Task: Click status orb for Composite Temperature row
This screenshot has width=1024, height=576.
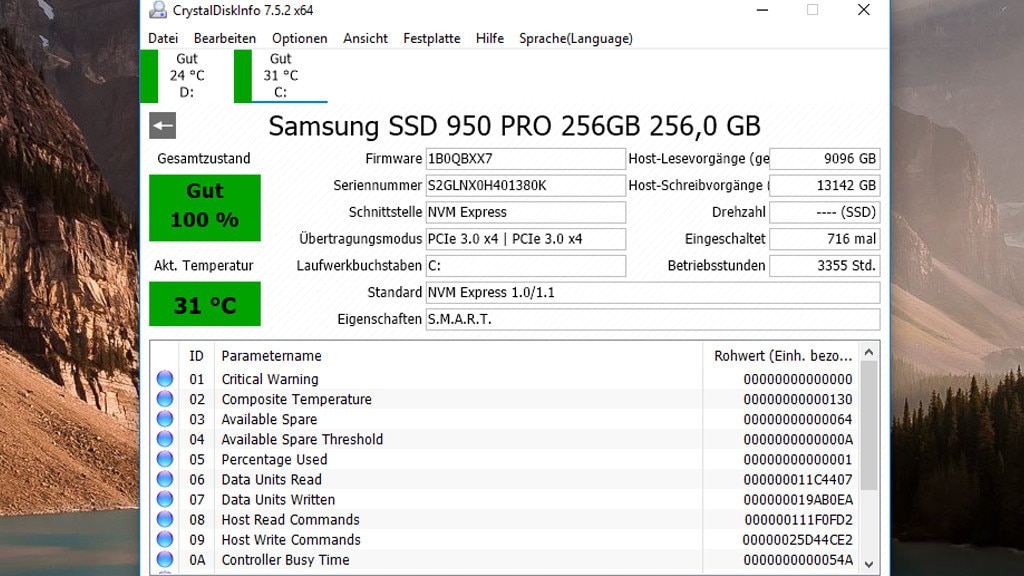Action: point(165,399)
